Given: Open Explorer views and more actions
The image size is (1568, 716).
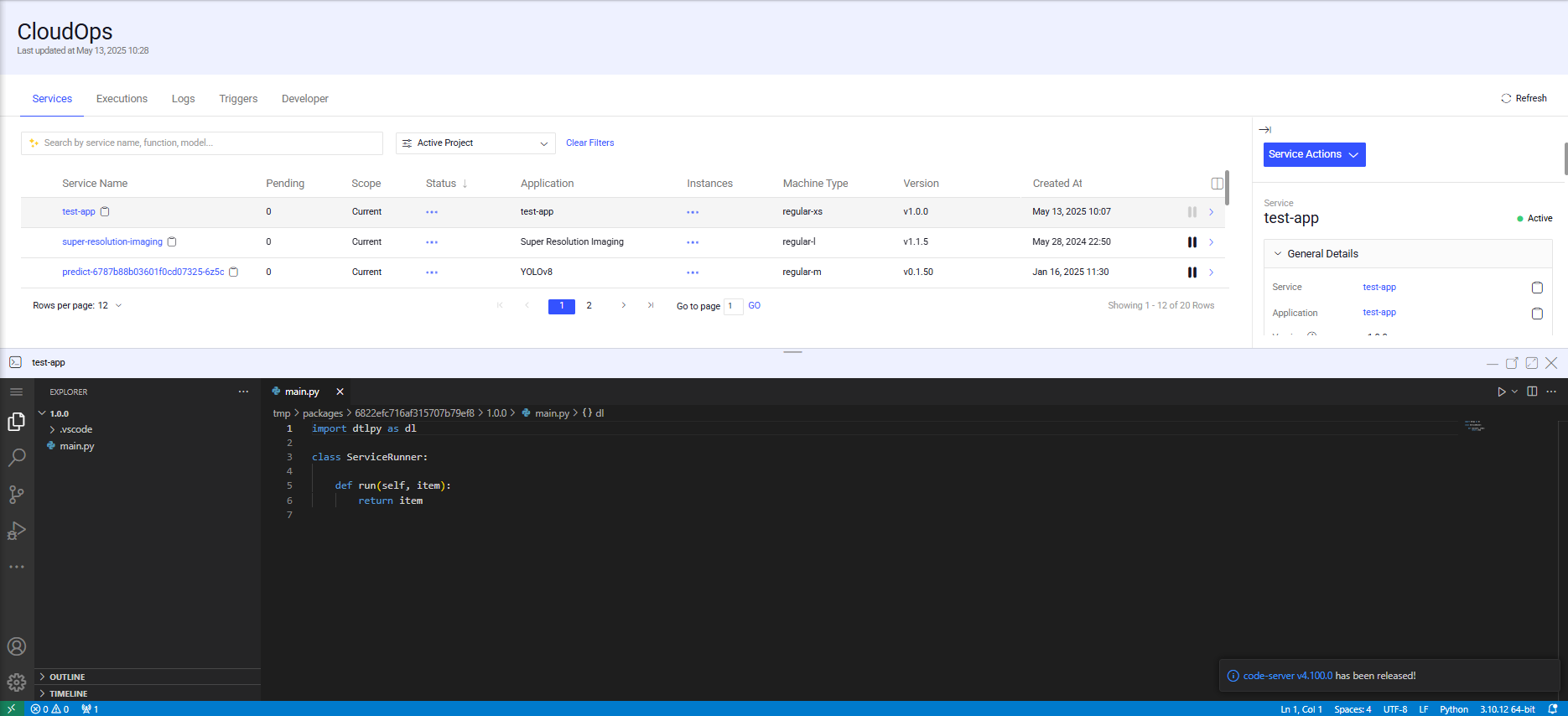Looking at the screenshot, I should click(x=243, y=392).
